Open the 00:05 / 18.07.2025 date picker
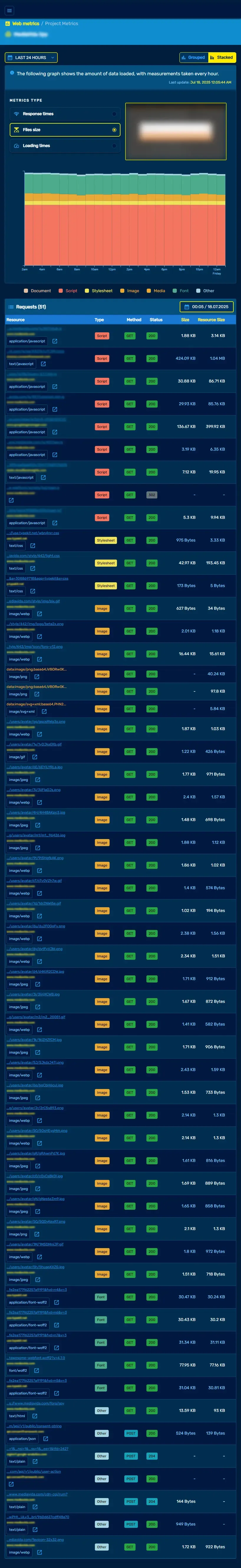 pos(207,307)
